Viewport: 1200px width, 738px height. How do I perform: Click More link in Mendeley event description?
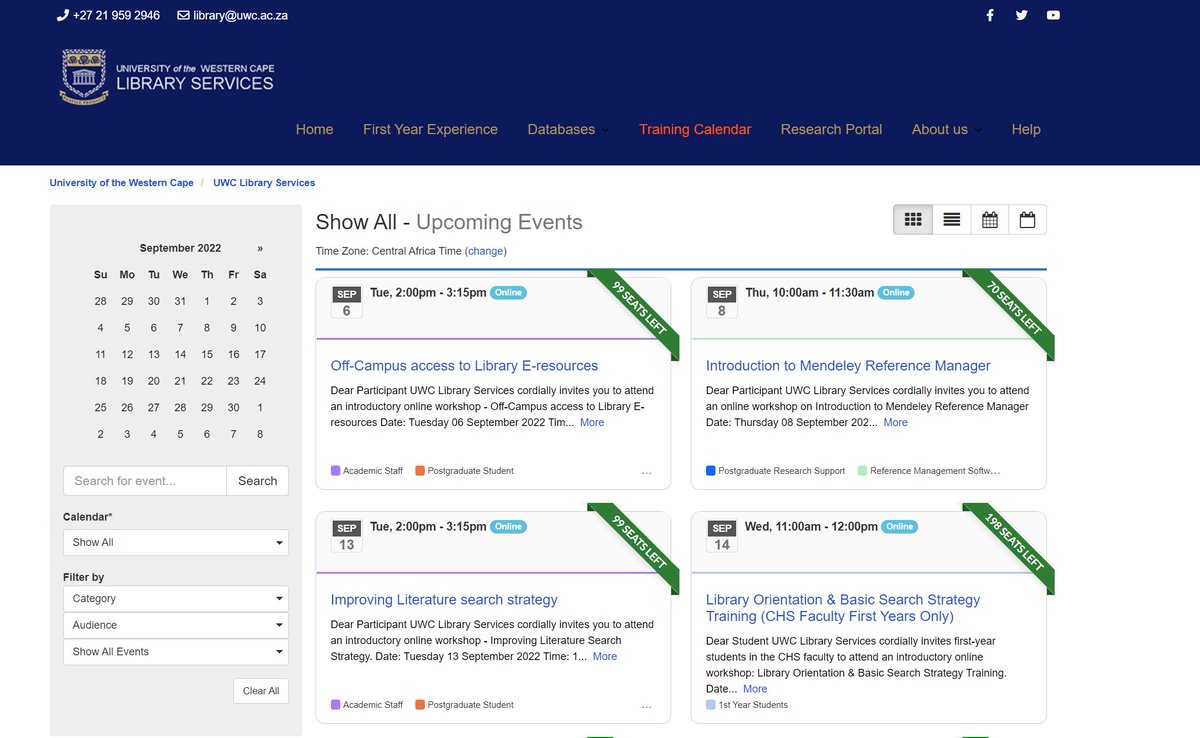[896, 423]
